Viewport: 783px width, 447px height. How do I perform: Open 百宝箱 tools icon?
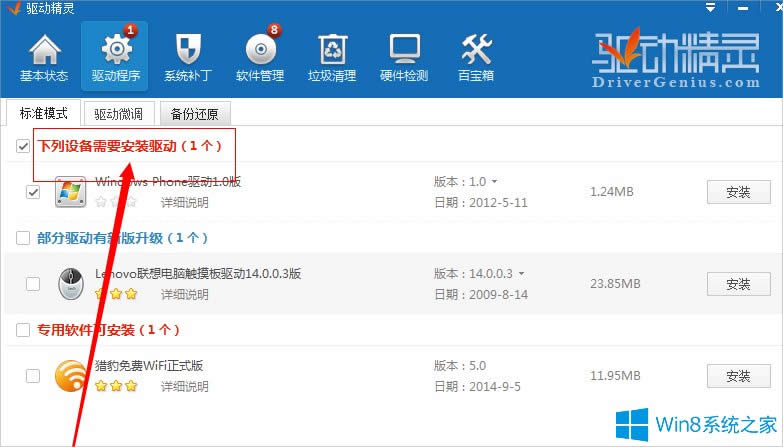(476, 49)
